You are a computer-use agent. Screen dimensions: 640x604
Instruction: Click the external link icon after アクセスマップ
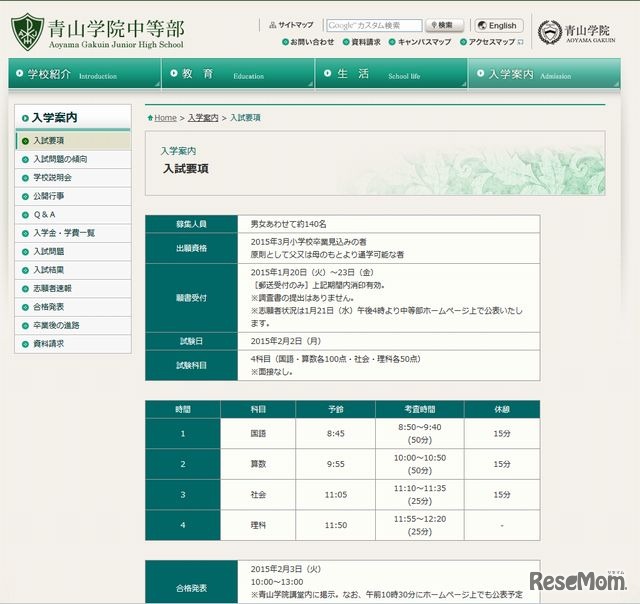(x=520, y=42)
